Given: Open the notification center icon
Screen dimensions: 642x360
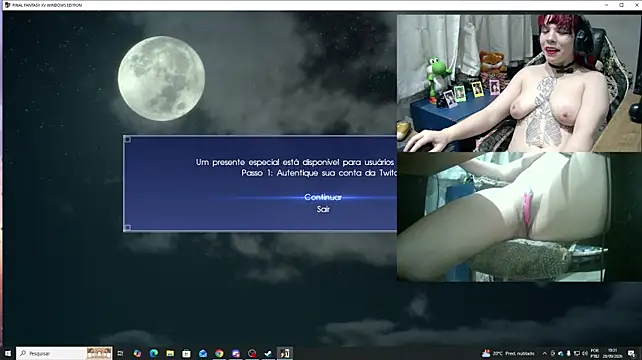Looking at the screenshot, I should click(632, 353).
